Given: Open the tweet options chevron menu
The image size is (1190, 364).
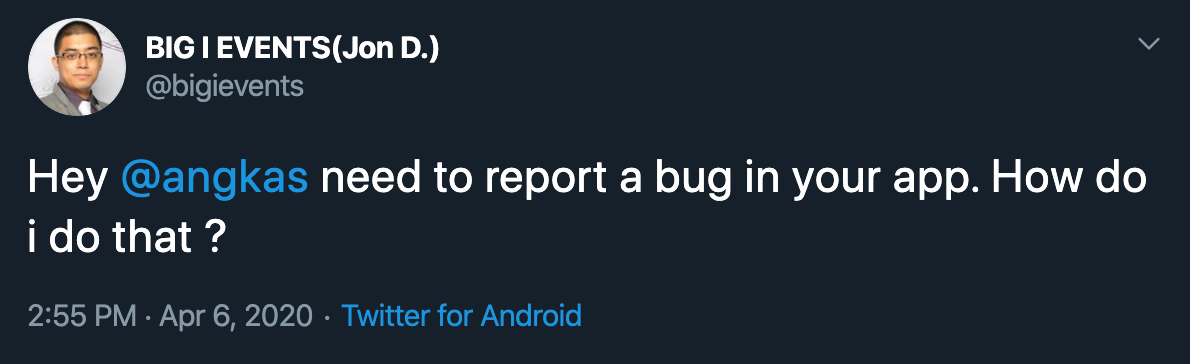Looking at the screenshot, I should [1150, 44].
